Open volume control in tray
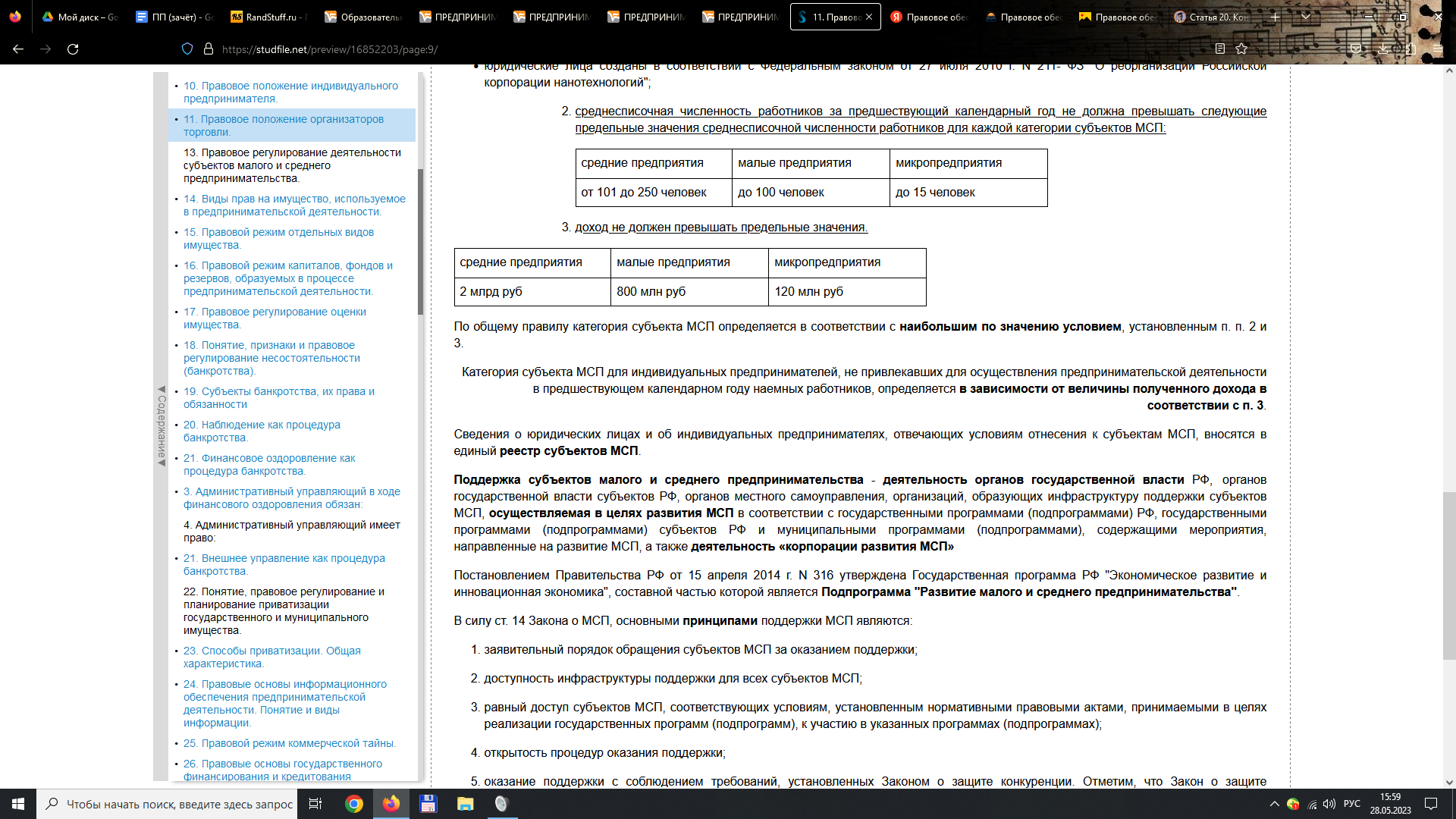1456x819 pixels. coord(1329,804)
